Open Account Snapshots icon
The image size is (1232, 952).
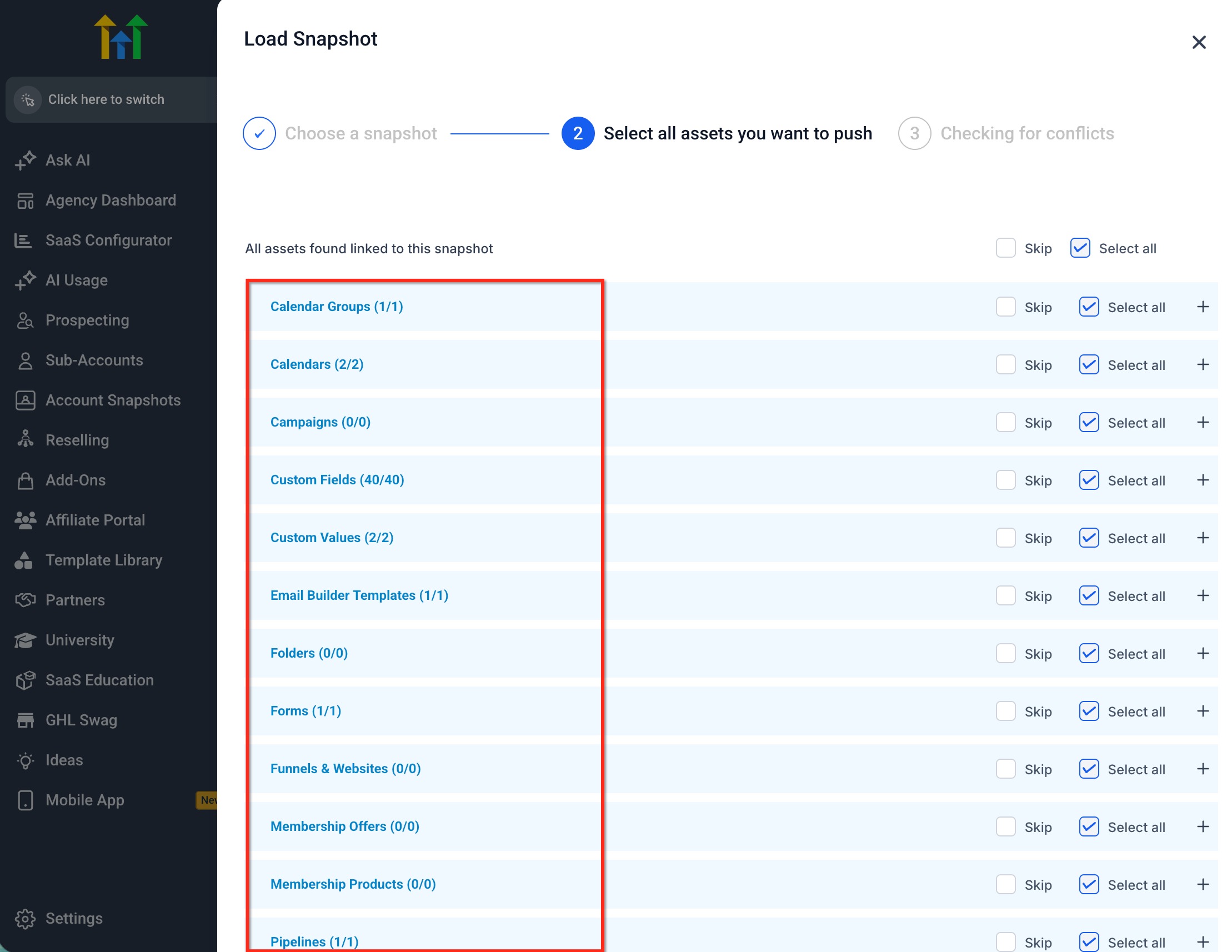click(x=26, y=400)
